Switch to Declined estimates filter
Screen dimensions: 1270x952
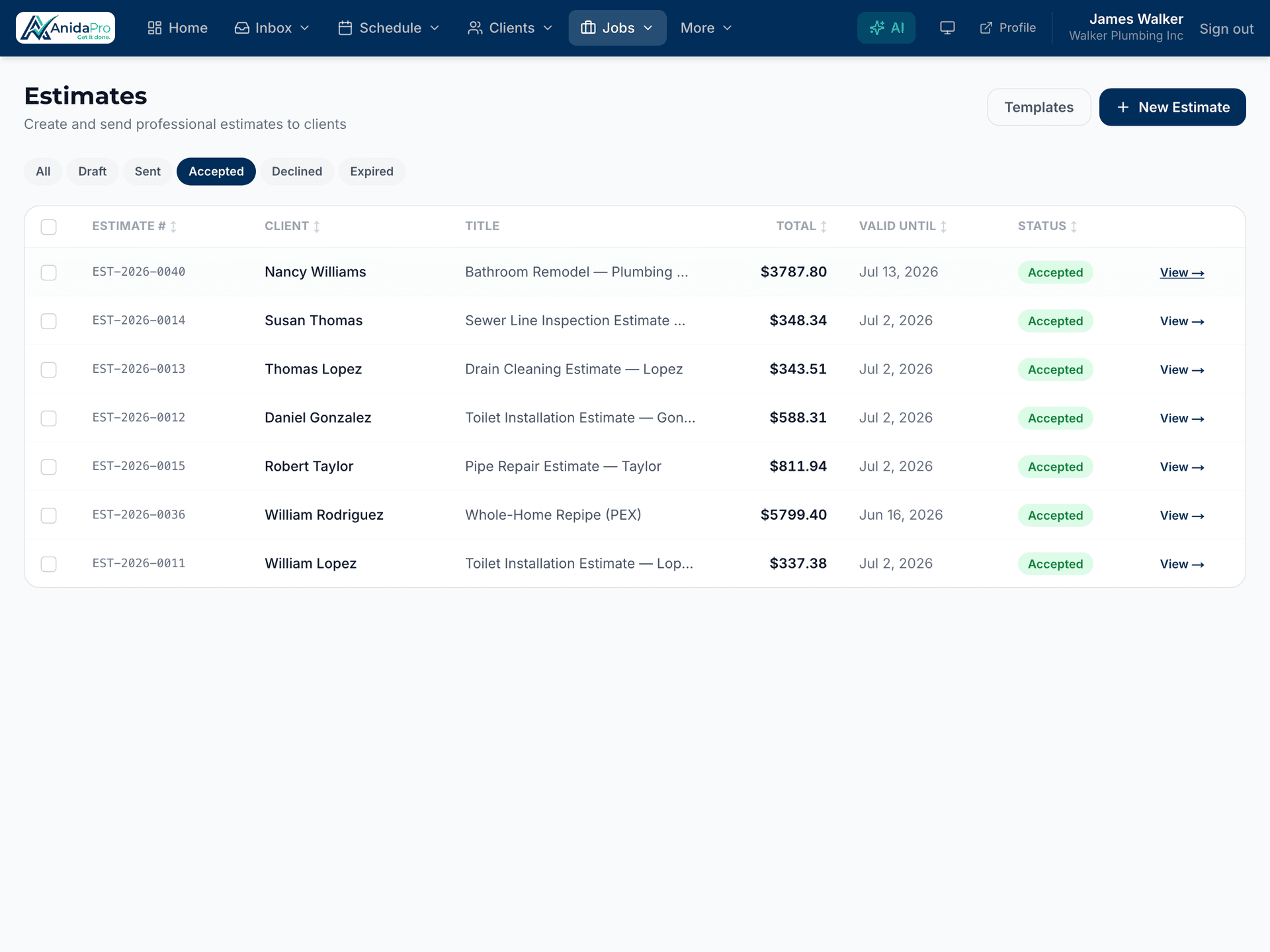[x=297, y=171]
